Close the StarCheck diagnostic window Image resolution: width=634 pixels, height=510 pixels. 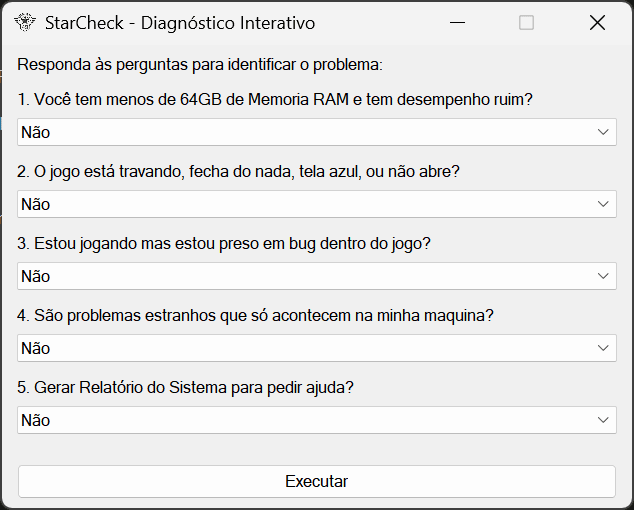pyautogui.click(x=597, y=23)
